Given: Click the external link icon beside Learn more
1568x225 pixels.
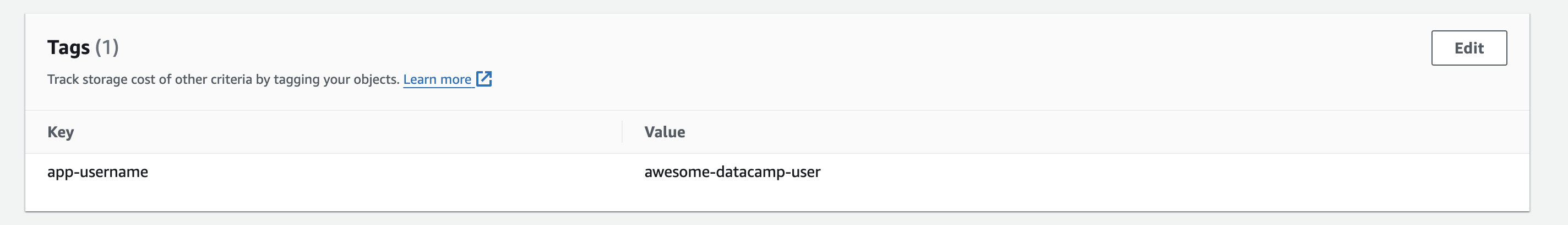Looking at the screenshot, I should point(484,79).
